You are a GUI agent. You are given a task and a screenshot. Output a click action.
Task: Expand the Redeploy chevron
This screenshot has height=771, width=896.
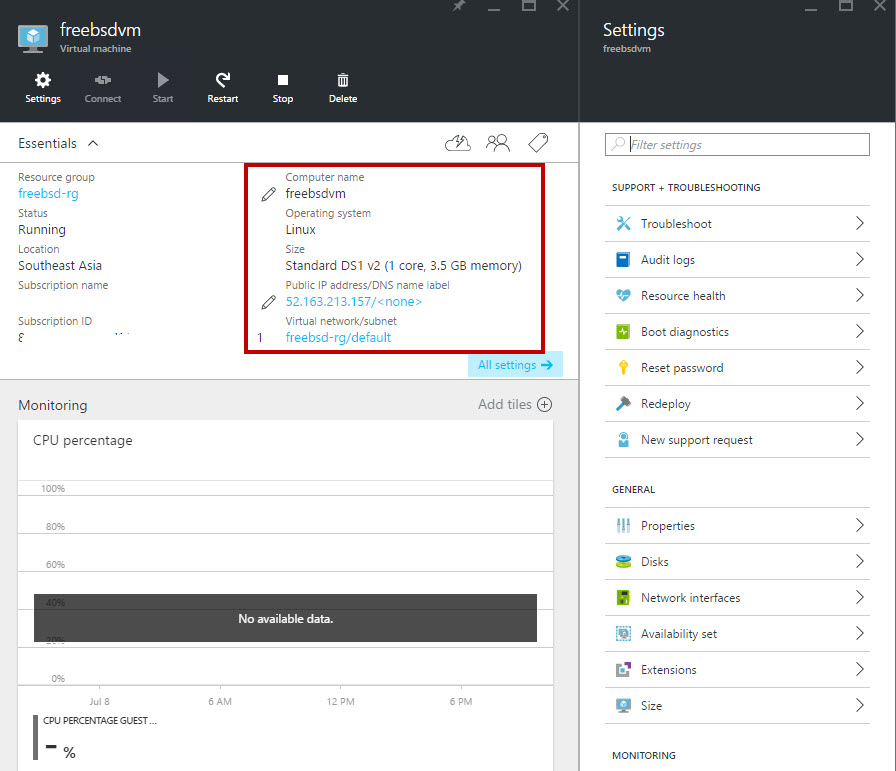coord(859,404)
